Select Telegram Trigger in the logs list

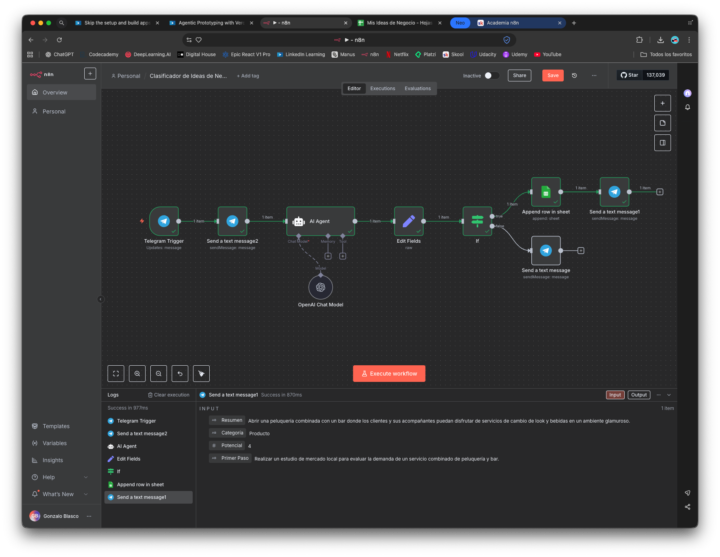pos(148,421)
